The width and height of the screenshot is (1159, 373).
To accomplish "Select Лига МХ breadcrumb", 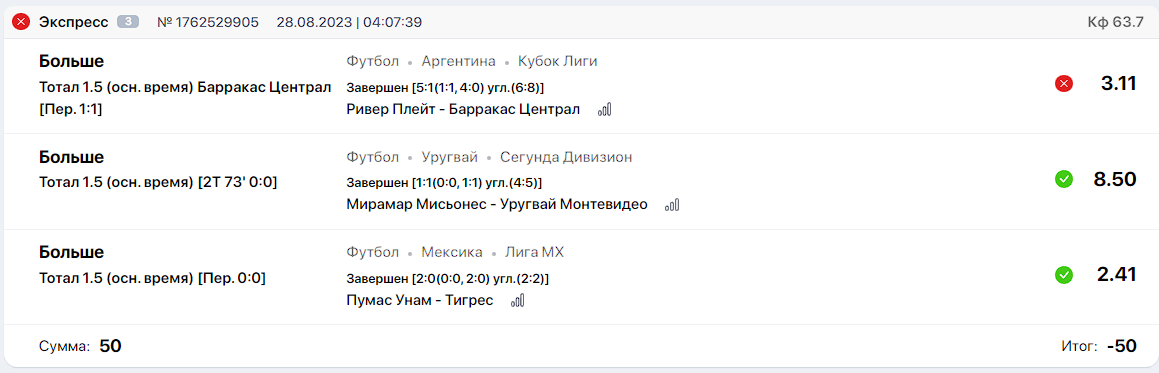I will (534, 253).
